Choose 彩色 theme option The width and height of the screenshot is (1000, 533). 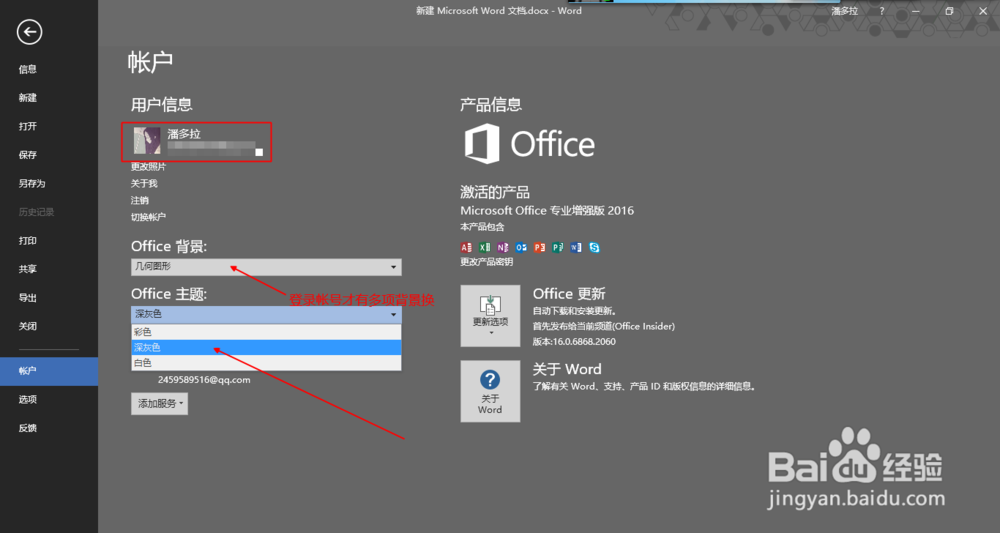(266, 332)
